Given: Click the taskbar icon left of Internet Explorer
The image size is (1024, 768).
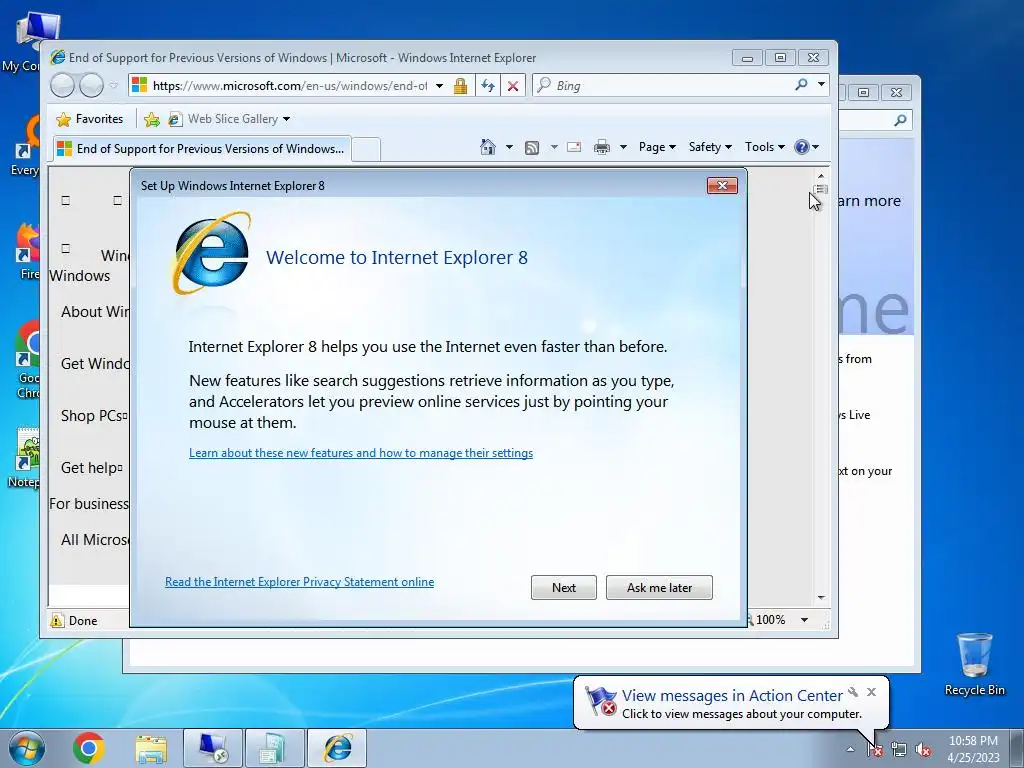Looking at the screenshot, I should (274, 748).
